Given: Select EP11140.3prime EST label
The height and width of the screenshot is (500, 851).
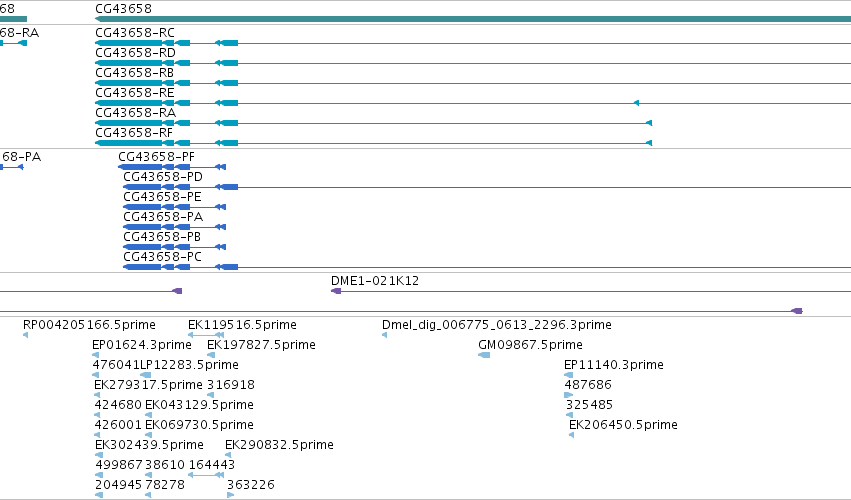Looking at the screenshot, I should point(614,365).
